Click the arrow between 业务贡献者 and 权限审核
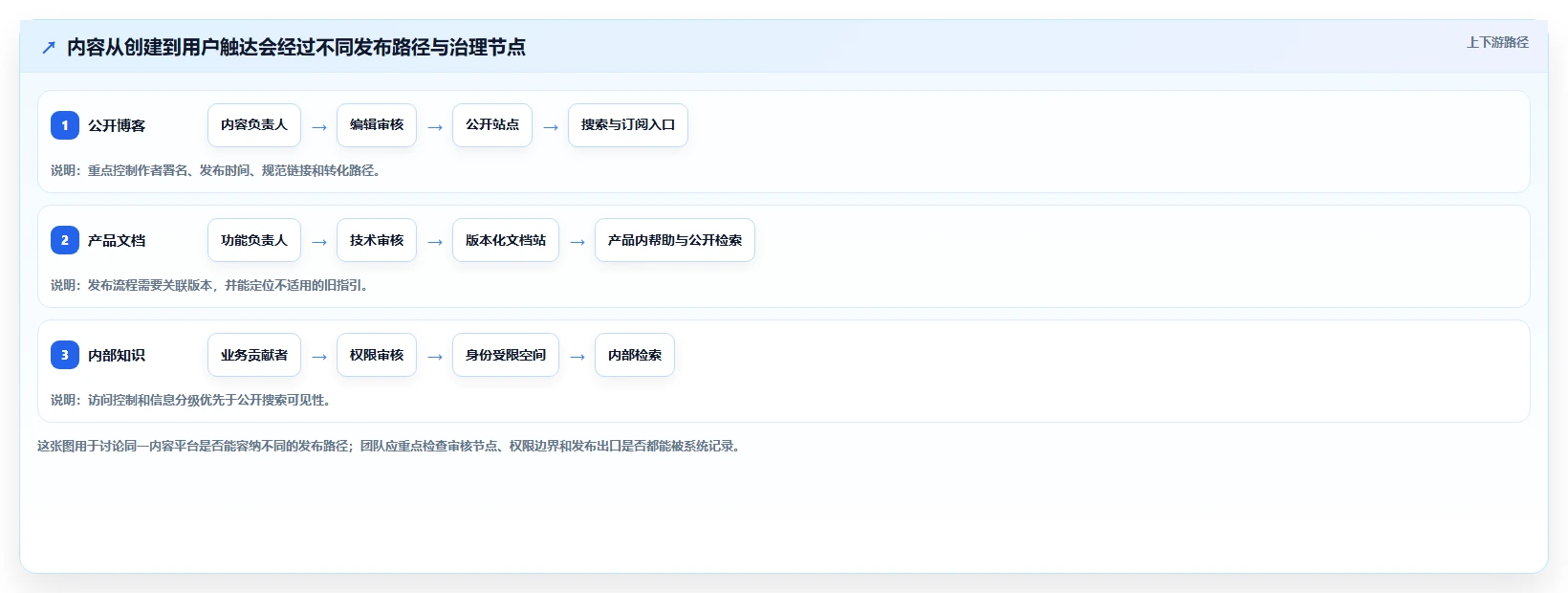The image size is (1568, 593). point(319,357)
